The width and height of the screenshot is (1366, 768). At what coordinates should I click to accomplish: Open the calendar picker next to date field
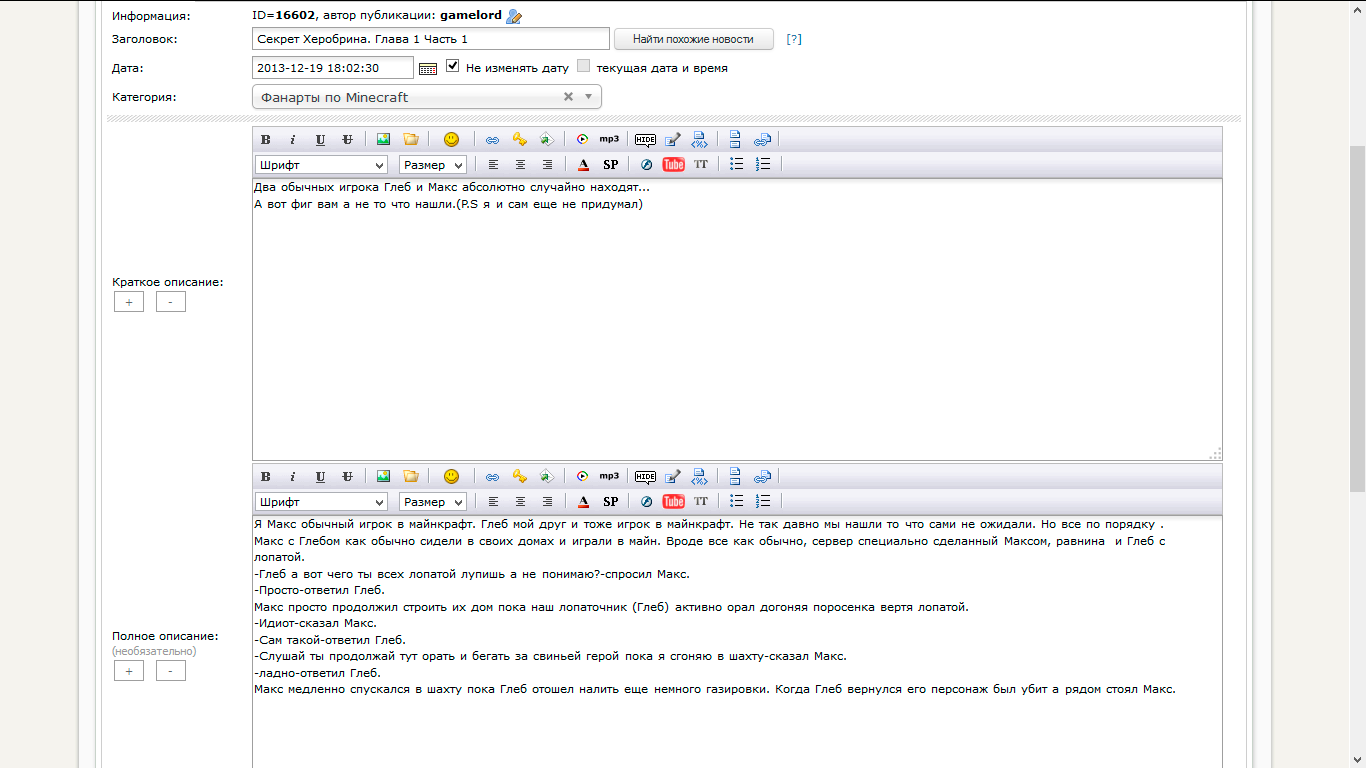coord(427,68)
